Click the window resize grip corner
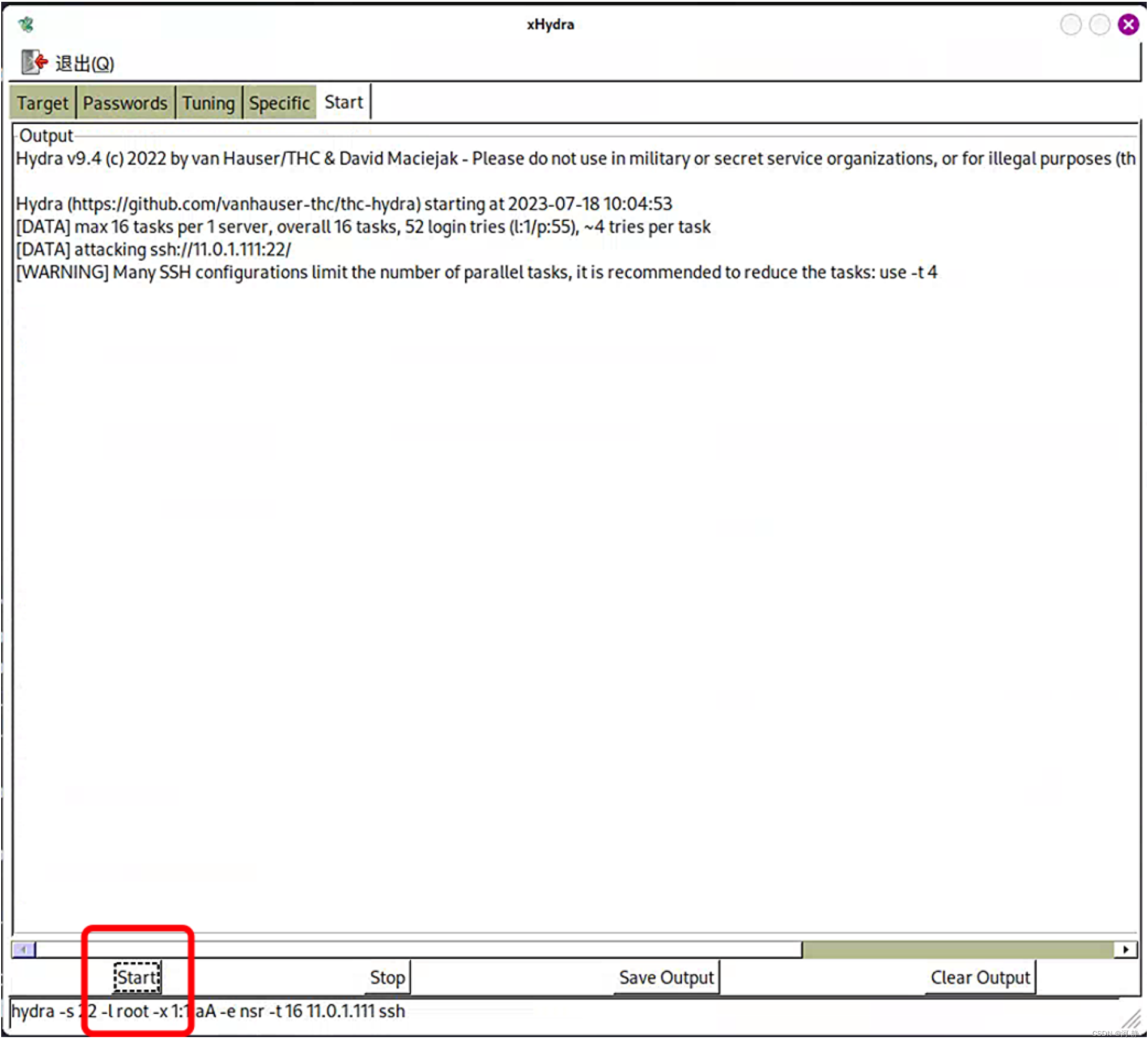Viewport: 1148px width, 1043px height. pyautogui.click(x=1131, y=1019)
